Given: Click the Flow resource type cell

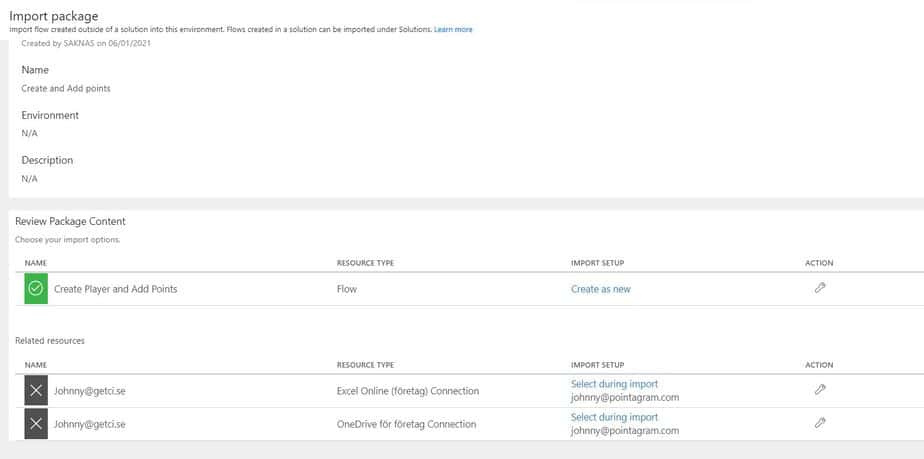Looking at the screenshot, I should (346, 289).
